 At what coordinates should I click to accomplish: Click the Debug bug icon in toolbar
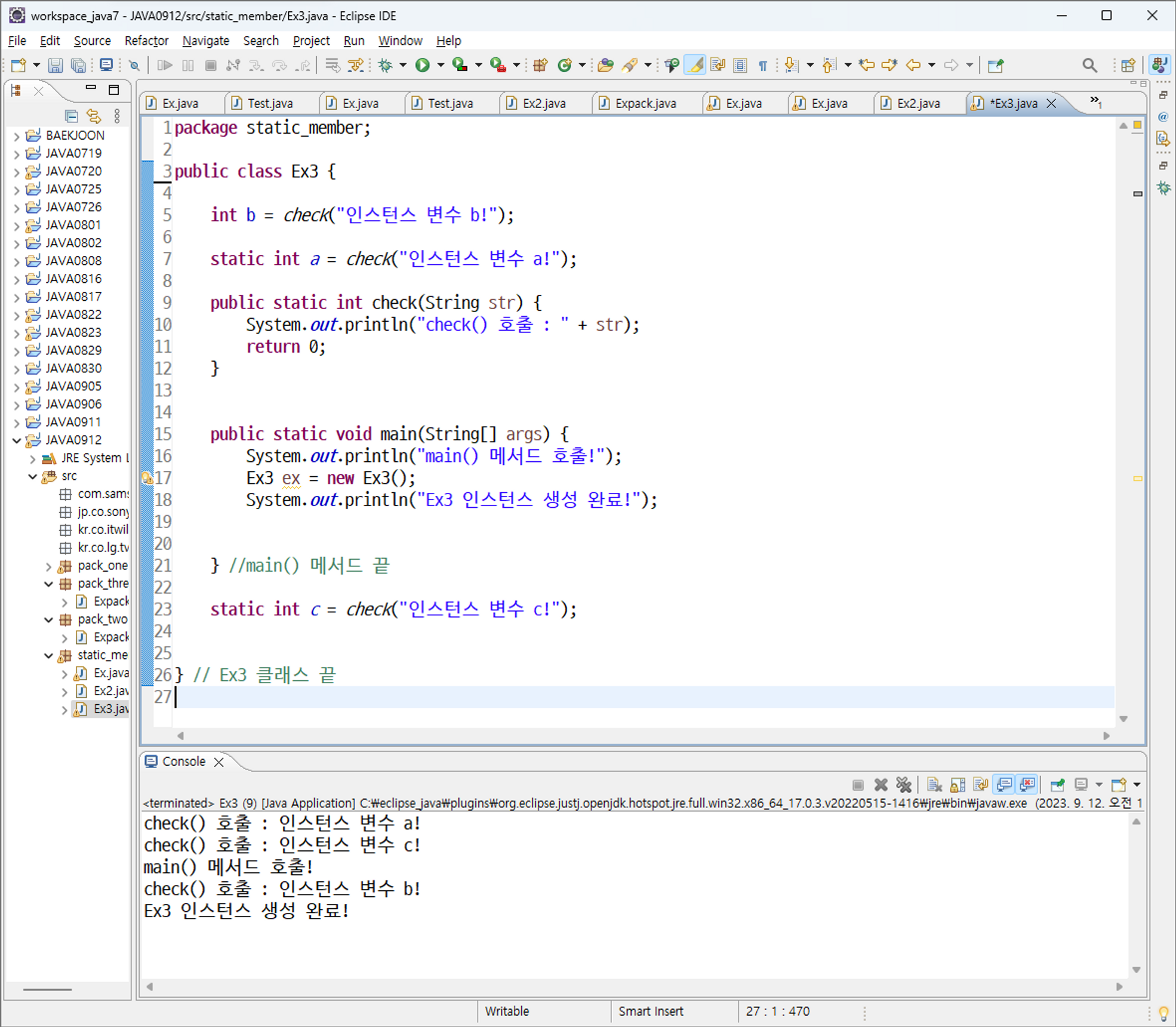click(x=385, y=65)
